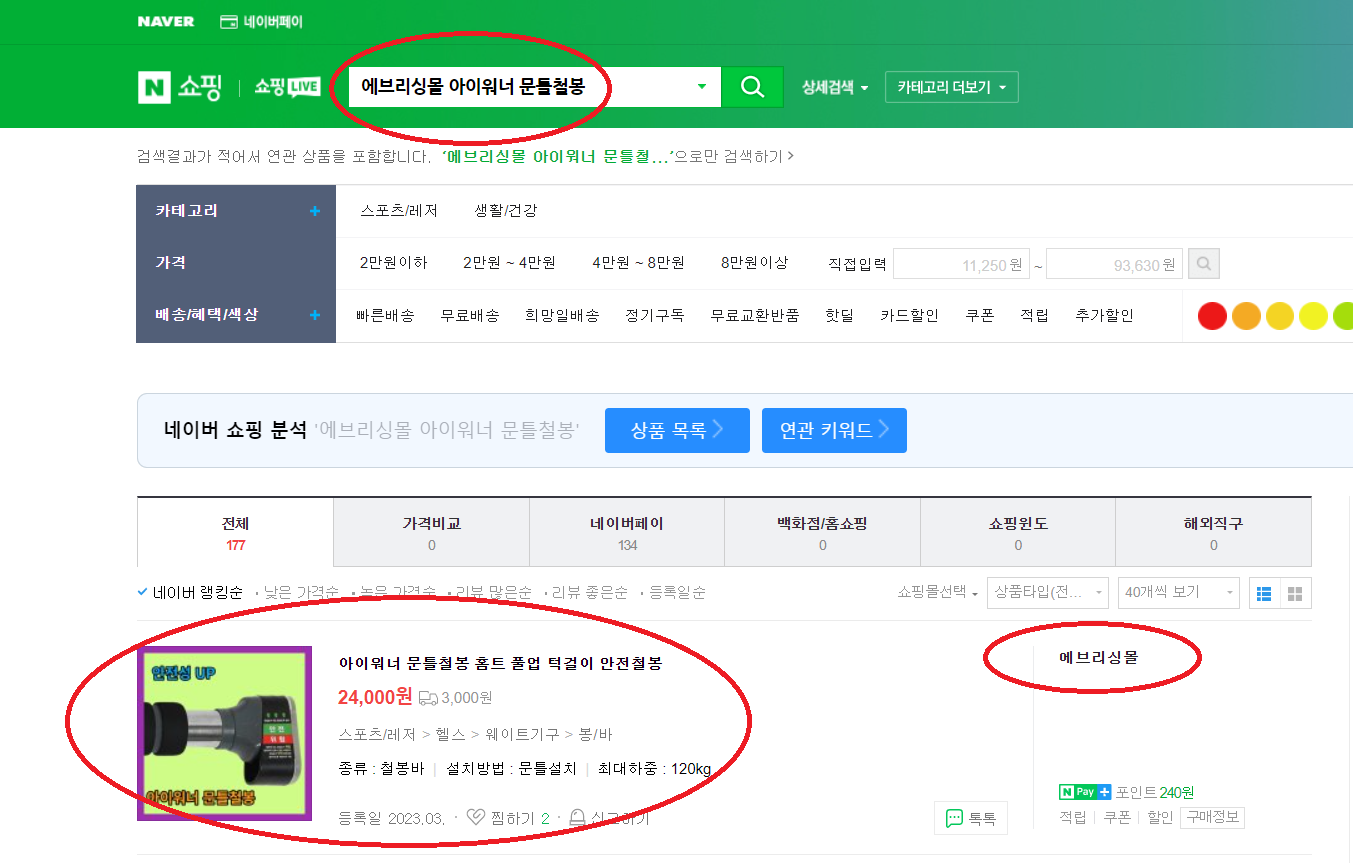The width and height of the screenshot is (1353, 863).
Task: Toggle 핫딜 filter
Action: point(840,315)
